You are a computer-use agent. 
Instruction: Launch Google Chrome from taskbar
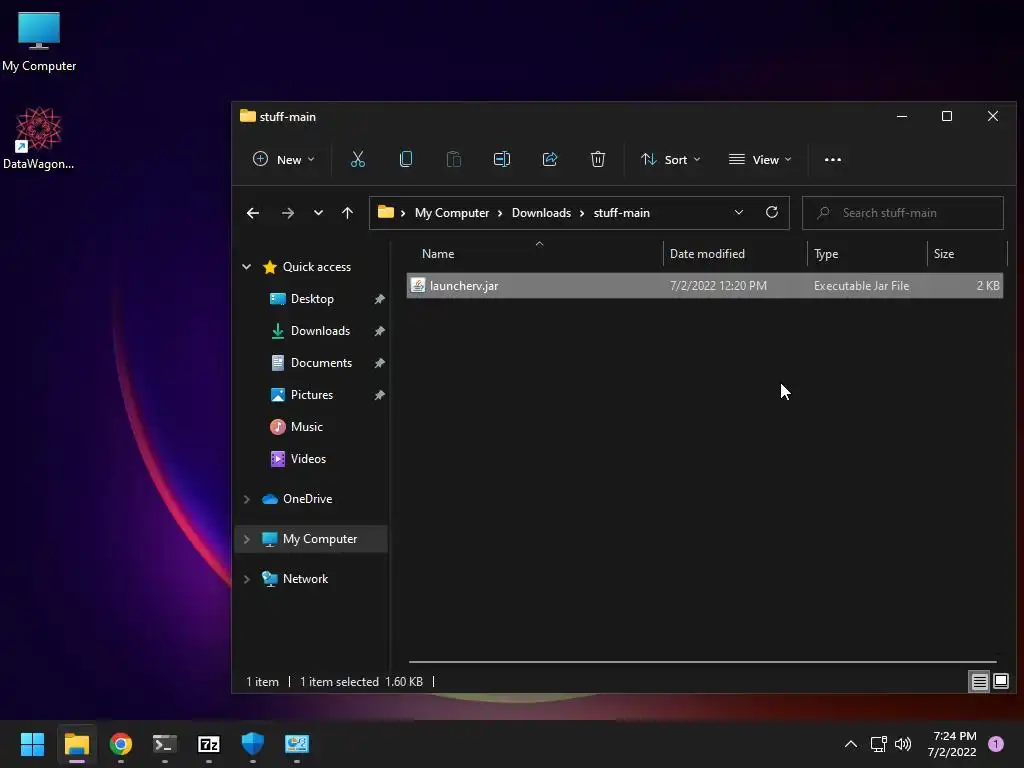click(121, 744)
